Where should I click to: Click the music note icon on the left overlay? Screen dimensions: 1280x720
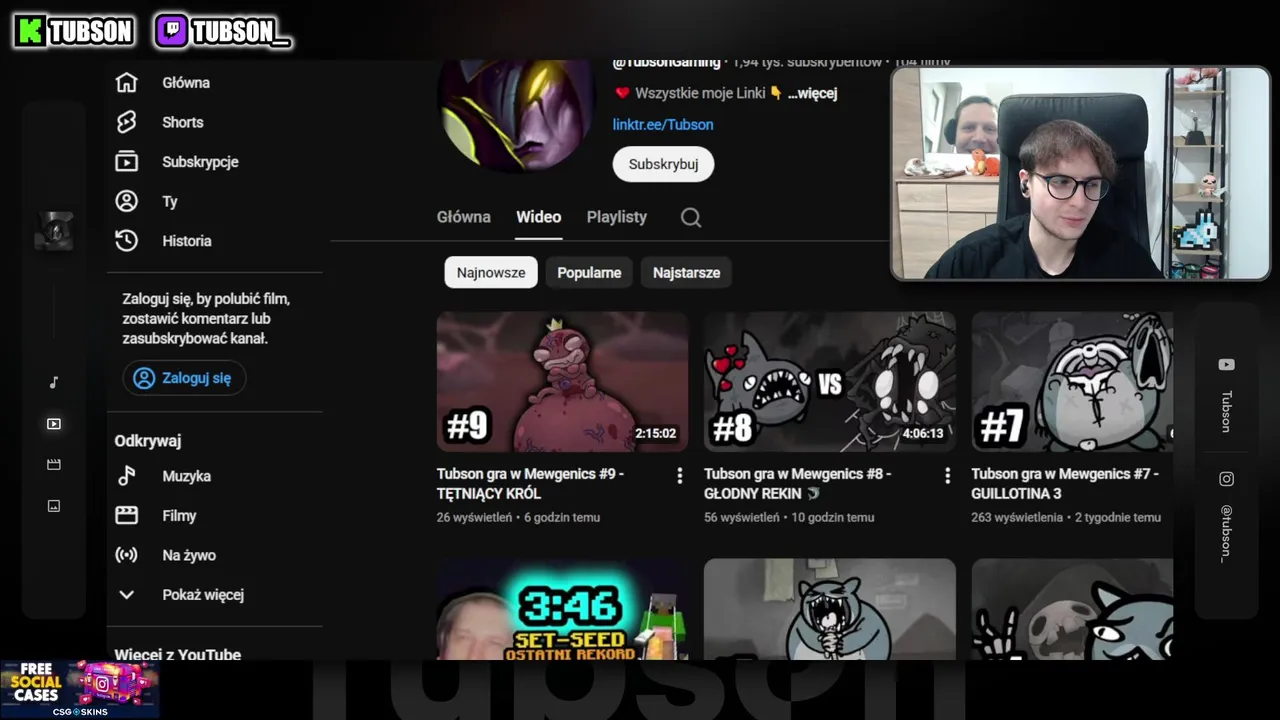(54, 382)
